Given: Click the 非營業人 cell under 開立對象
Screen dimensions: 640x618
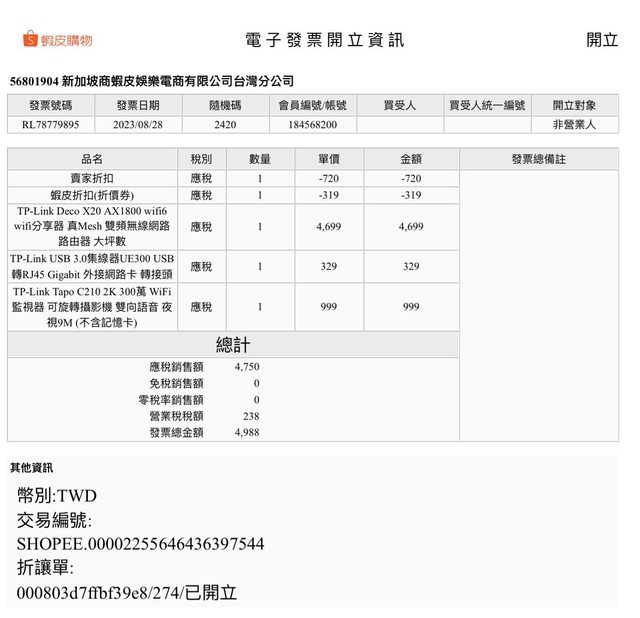Looking at the screenshot, I should (574, 125).
